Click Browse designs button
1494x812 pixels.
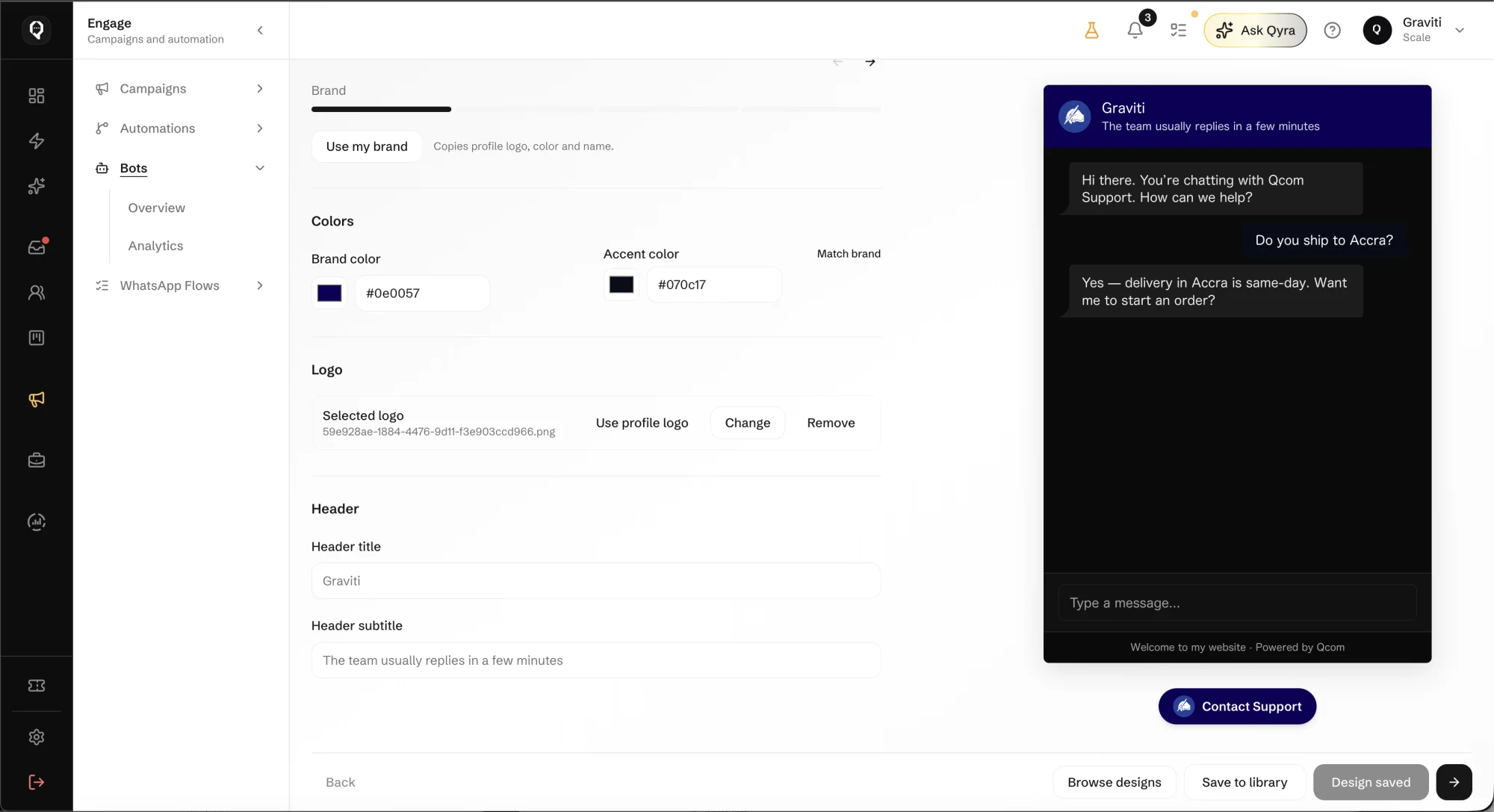click(1114, 782)
